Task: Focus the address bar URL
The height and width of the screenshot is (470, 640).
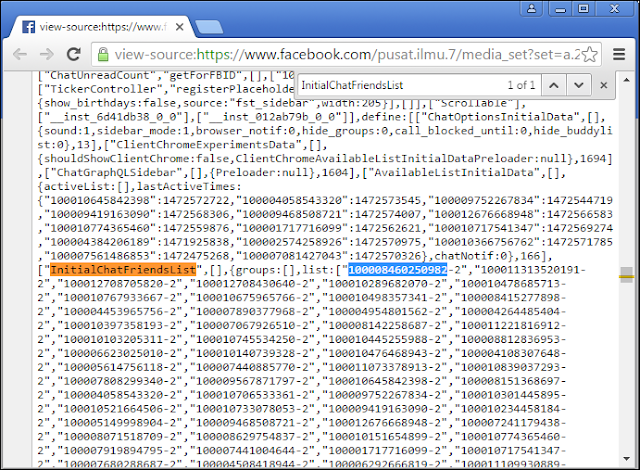Action: click(347, 54)
